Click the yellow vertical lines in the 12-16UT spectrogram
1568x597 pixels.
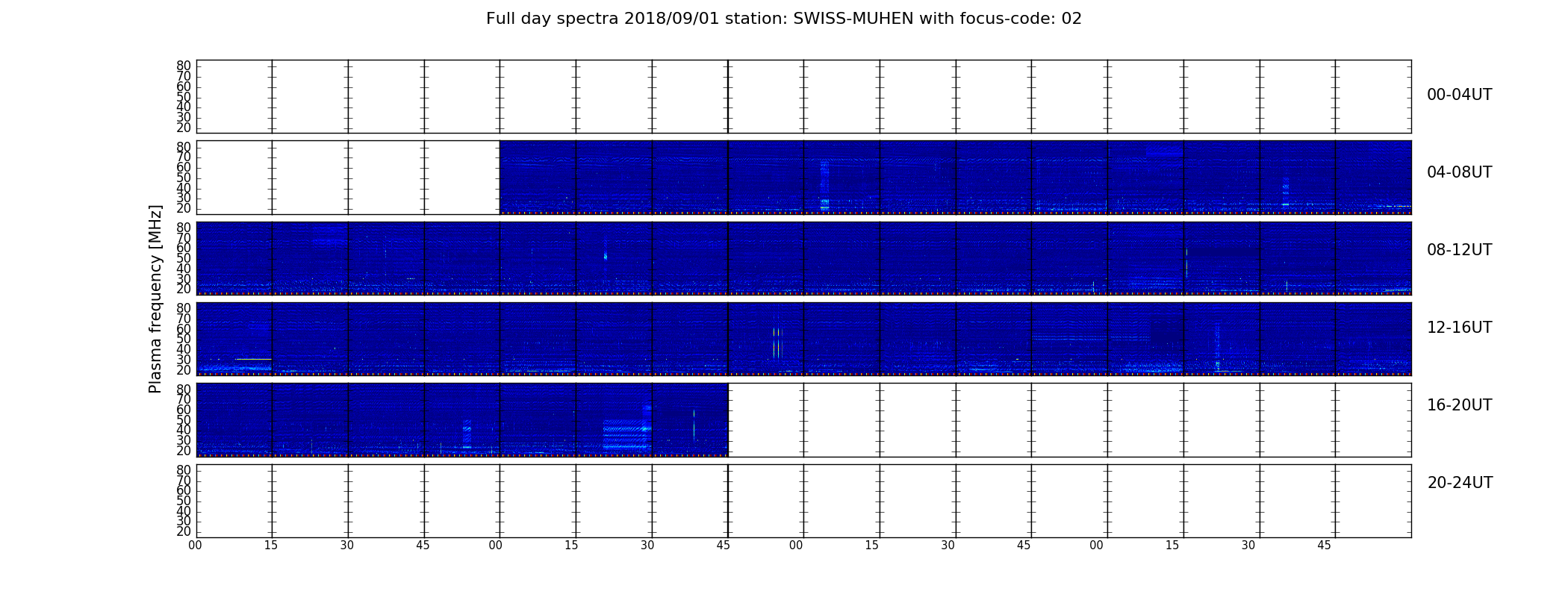coord(777,343)
